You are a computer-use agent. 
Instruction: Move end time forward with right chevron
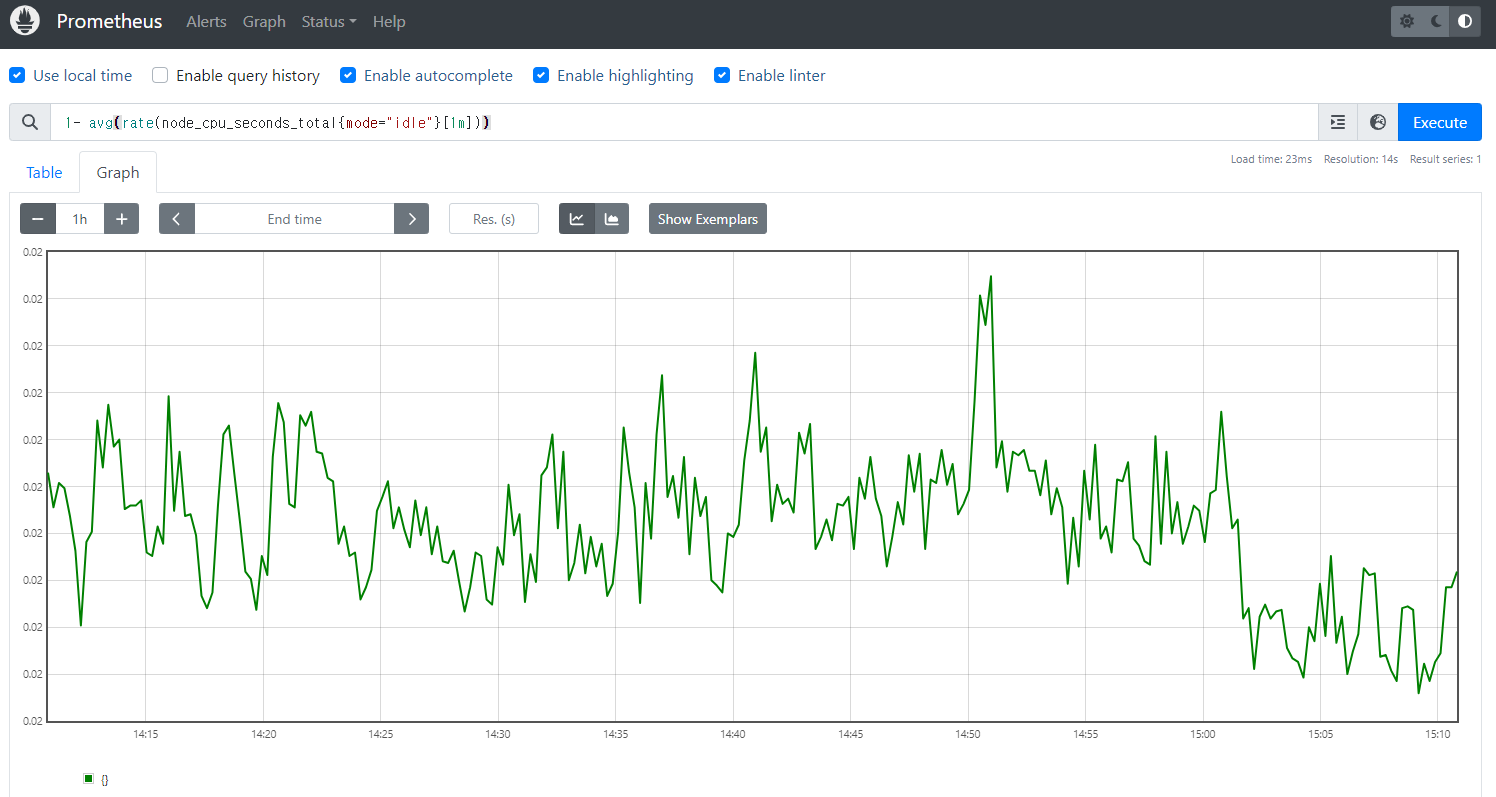411,219
